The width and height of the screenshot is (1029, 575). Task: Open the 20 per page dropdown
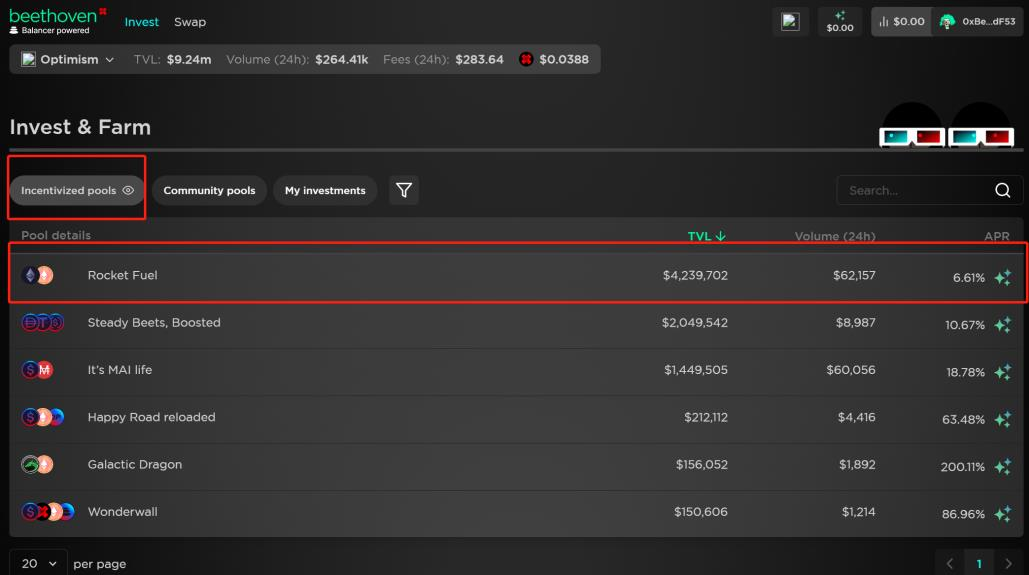(x=39, y=563)
